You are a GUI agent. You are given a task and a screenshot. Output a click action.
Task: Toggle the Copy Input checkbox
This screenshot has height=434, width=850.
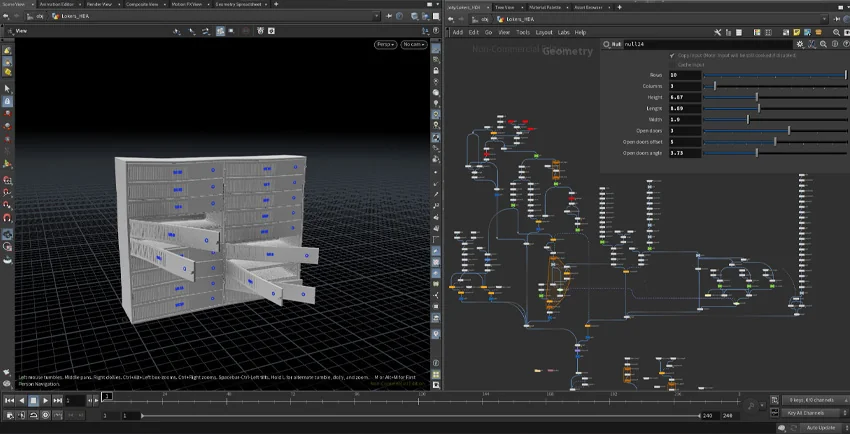click(x=672, y=55)
